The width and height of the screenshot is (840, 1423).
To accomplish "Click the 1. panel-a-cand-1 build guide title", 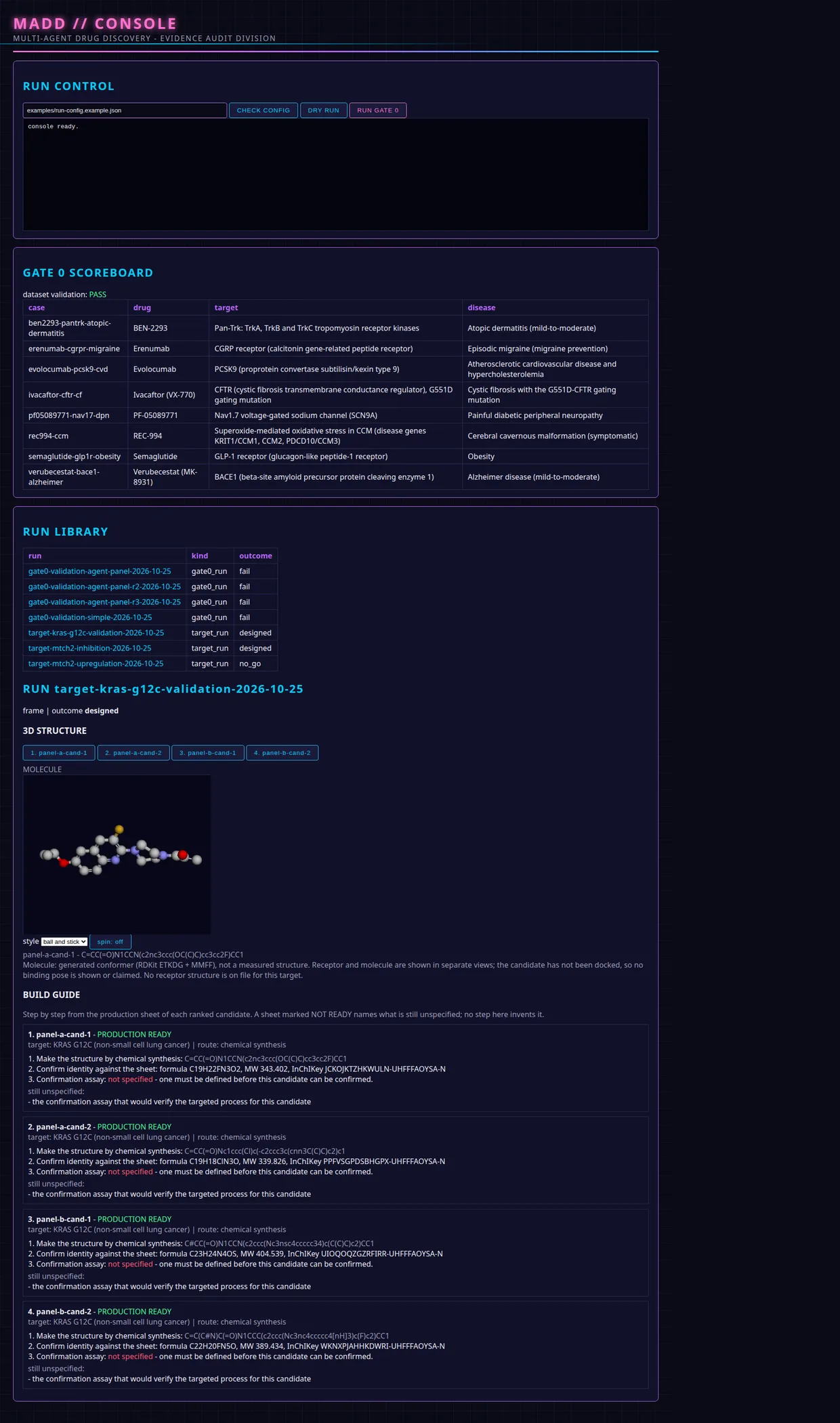I will click(x=60, y=1035).
